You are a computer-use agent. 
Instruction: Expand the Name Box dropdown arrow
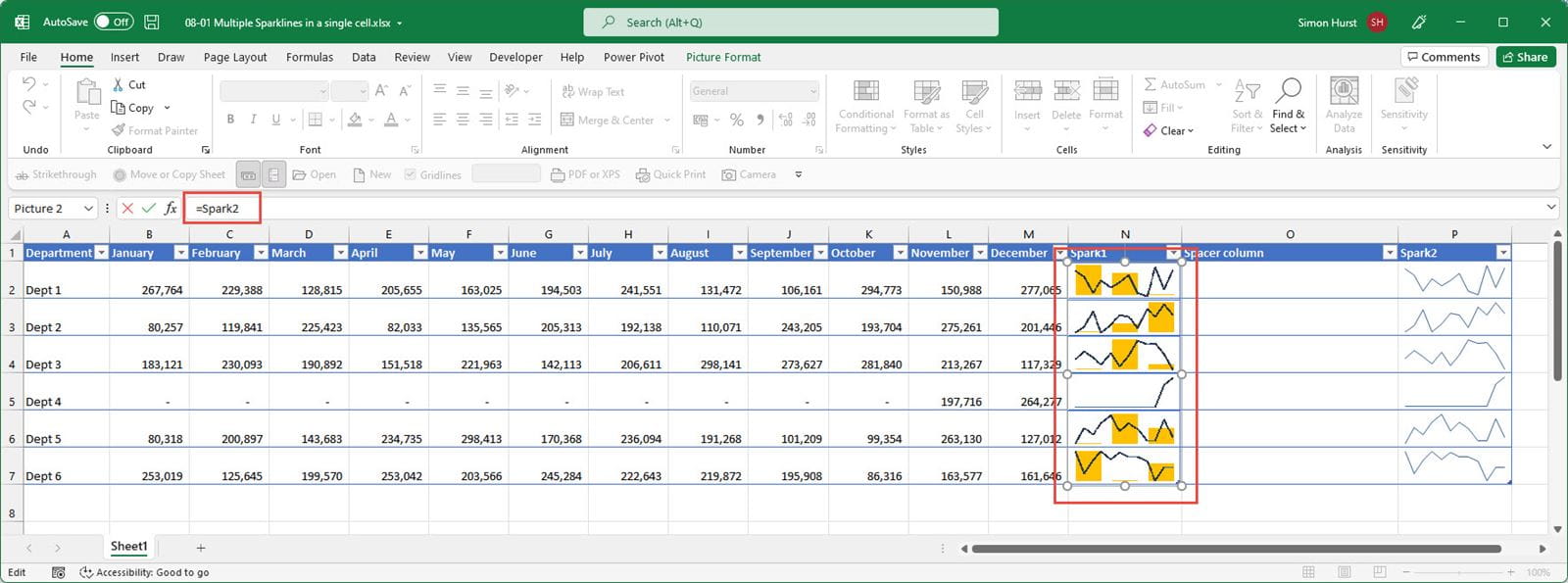click(x=88, y=208)
